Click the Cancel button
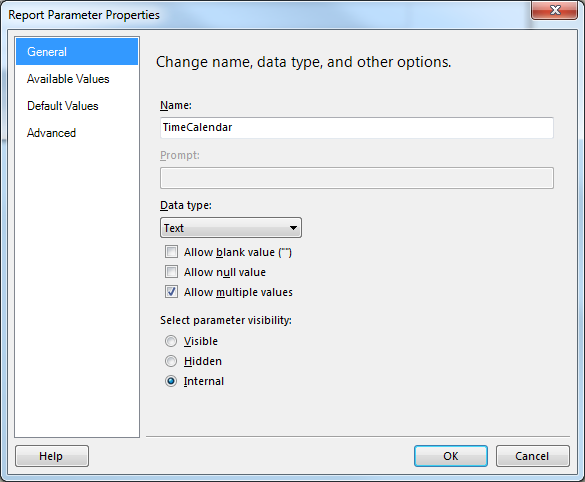Viewport: 585px width, 482px height. [532, 456]
